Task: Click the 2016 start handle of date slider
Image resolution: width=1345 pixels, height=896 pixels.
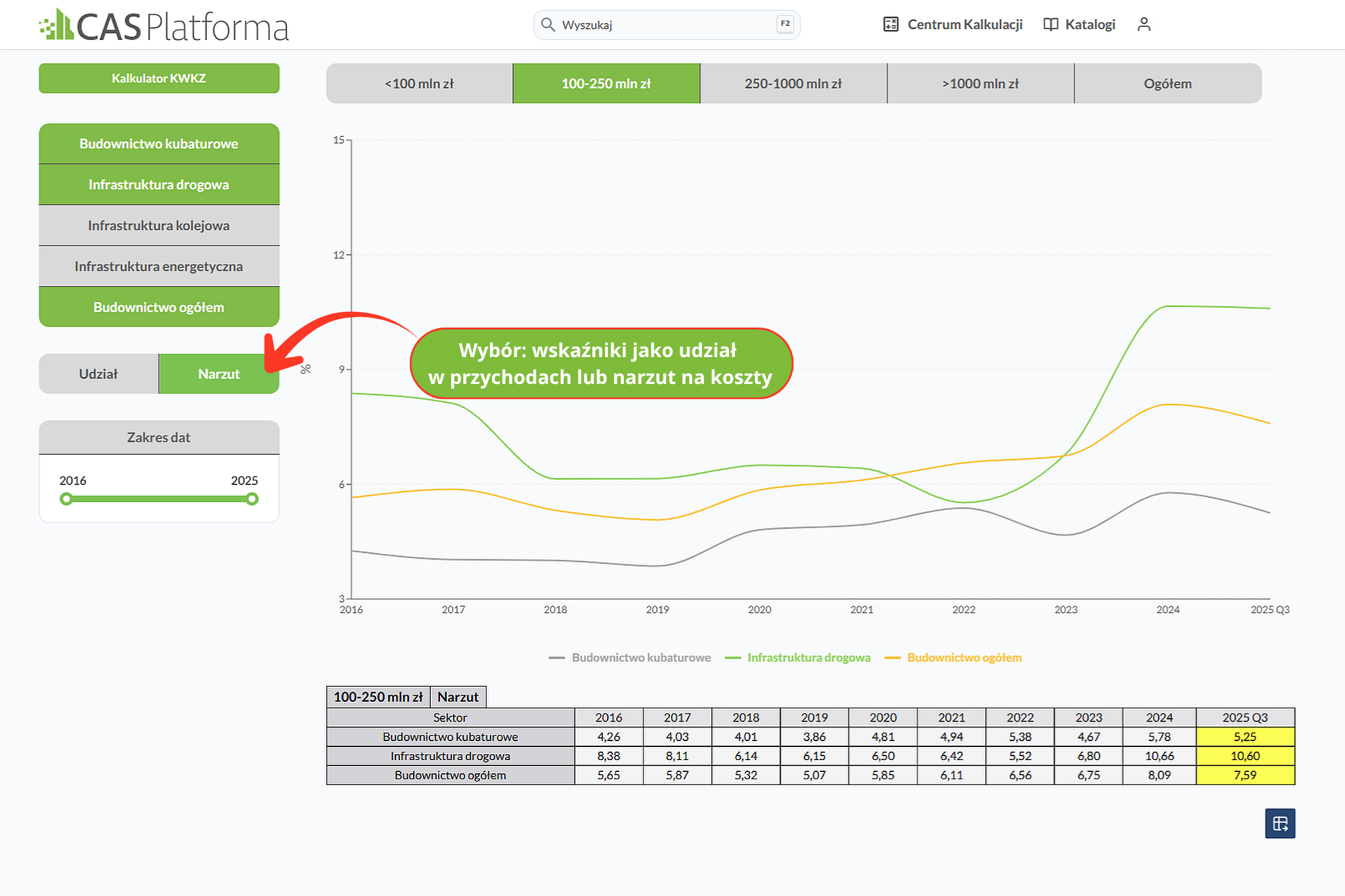Action: click(x=66, y=499)
